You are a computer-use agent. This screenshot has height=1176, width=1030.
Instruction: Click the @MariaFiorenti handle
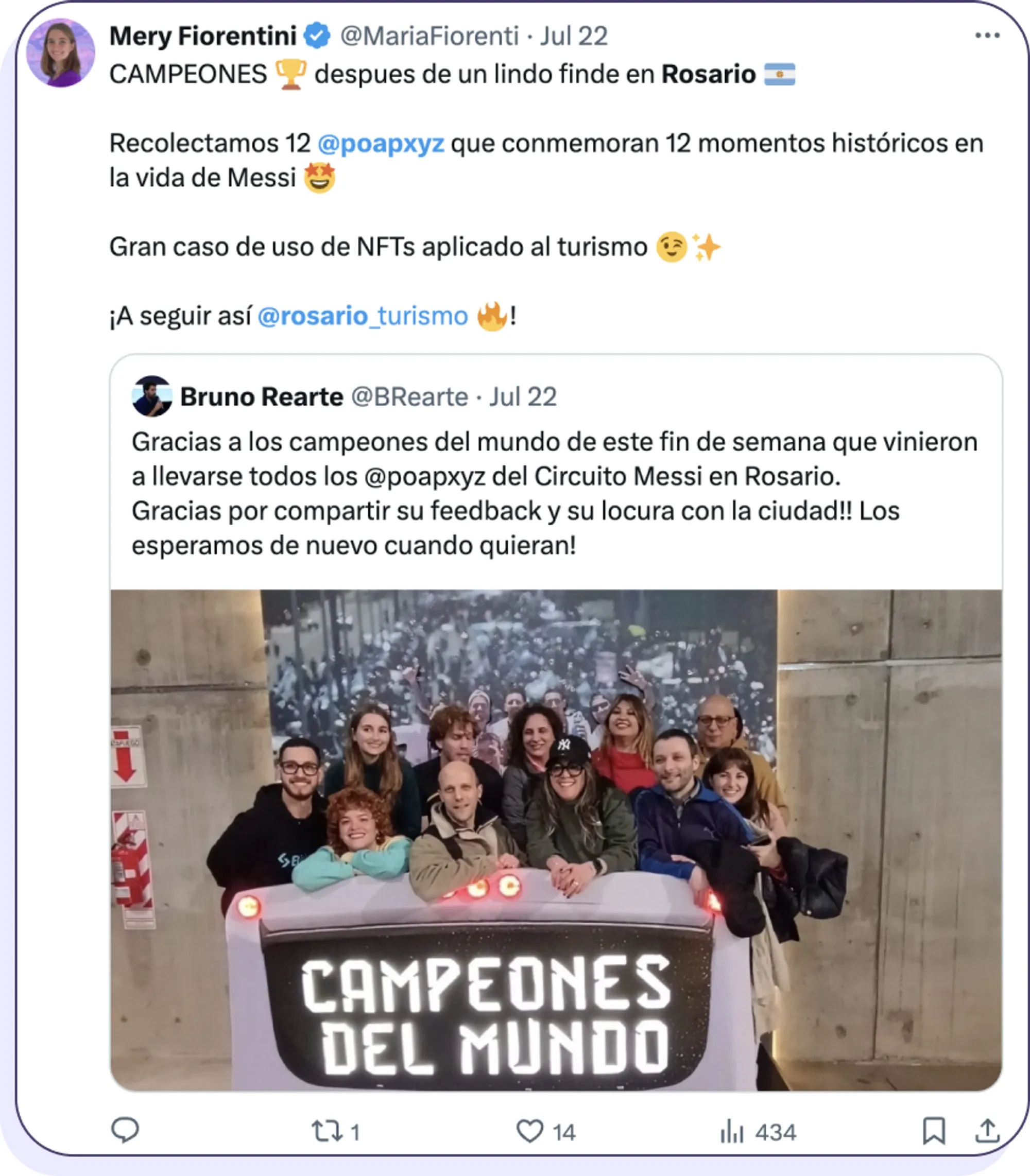(x=430, y=36)
